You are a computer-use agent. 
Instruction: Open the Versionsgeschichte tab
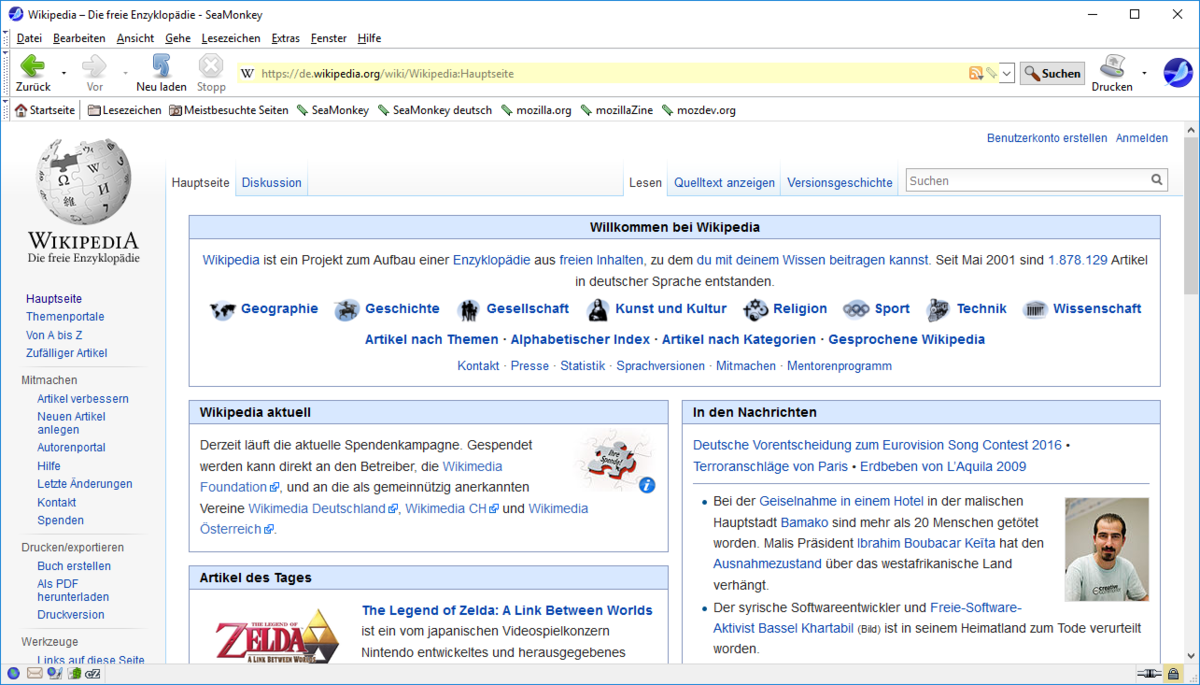pos(840,183)
